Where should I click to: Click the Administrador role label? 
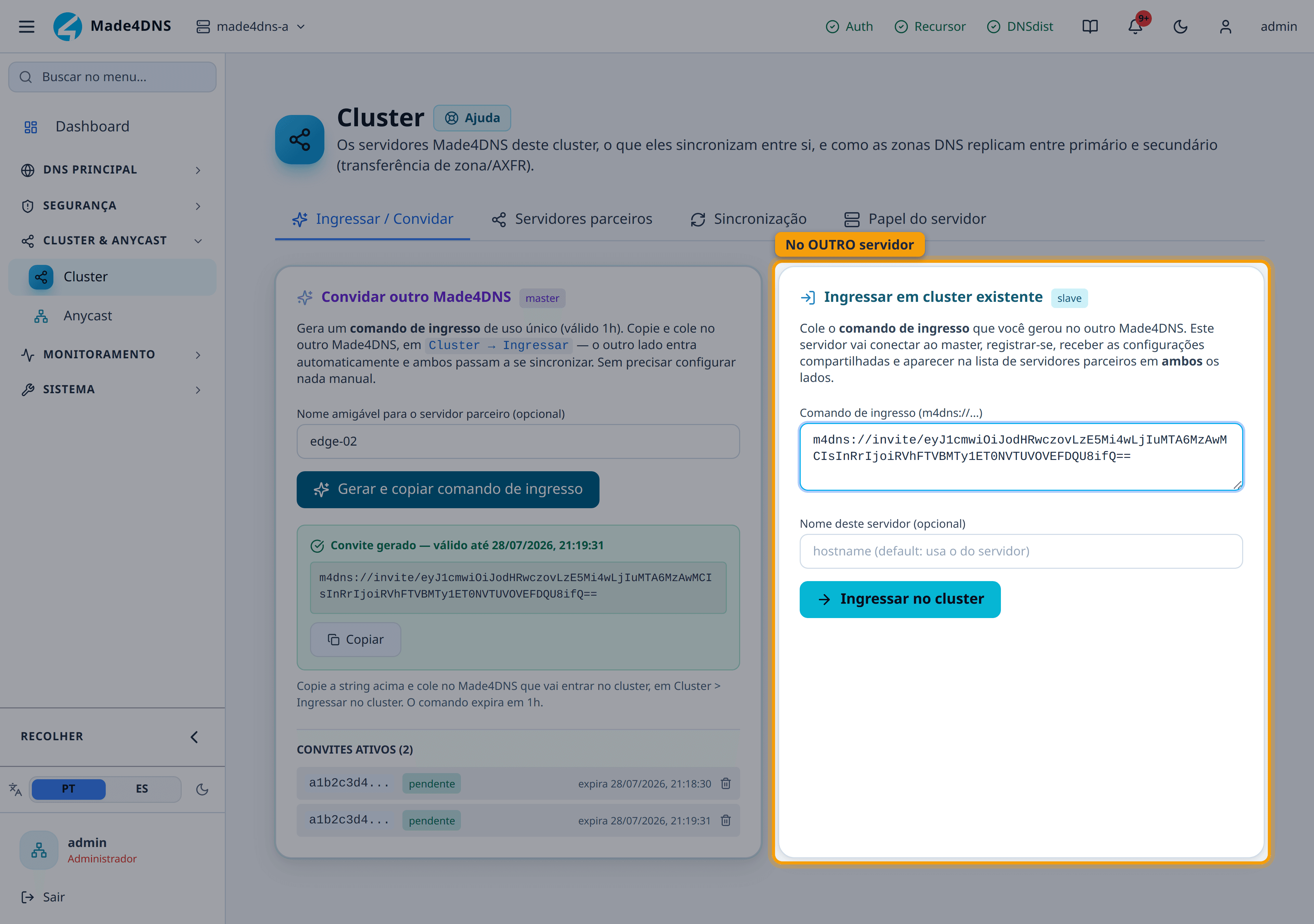click(102, 859)
